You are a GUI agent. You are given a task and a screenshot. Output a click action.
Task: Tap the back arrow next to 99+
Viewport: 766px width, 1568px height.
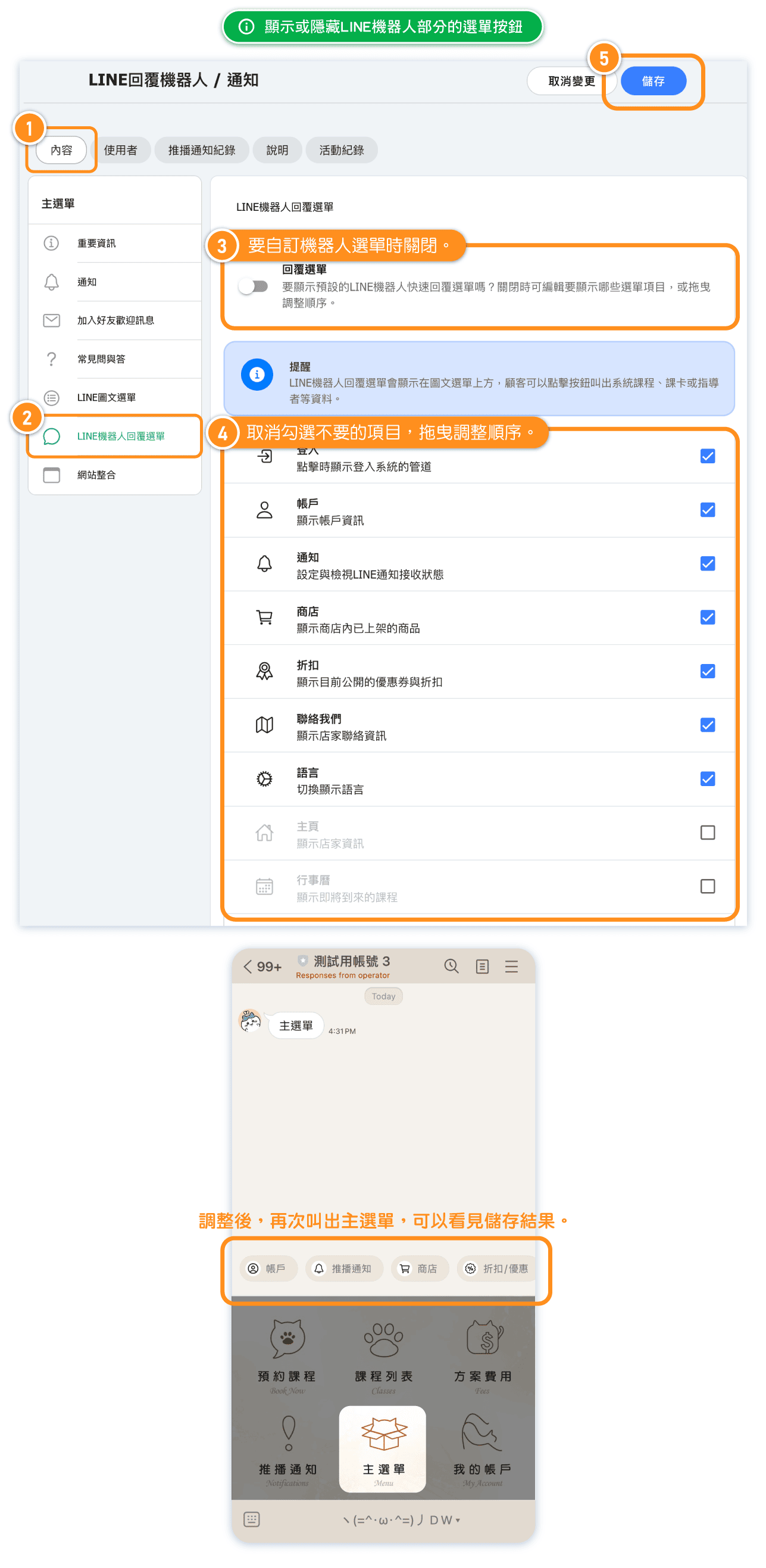coord(248,967)
